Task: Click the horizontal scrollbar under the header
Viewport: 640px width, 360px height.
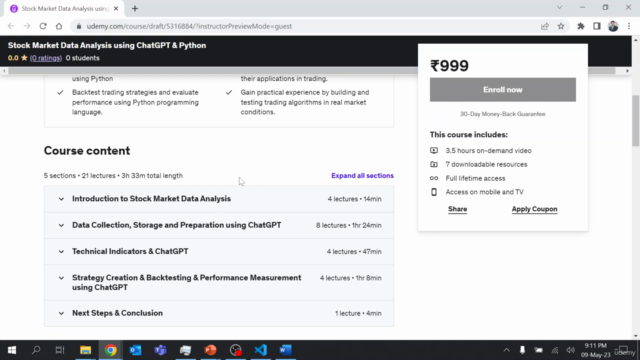Action: (312, 71)
